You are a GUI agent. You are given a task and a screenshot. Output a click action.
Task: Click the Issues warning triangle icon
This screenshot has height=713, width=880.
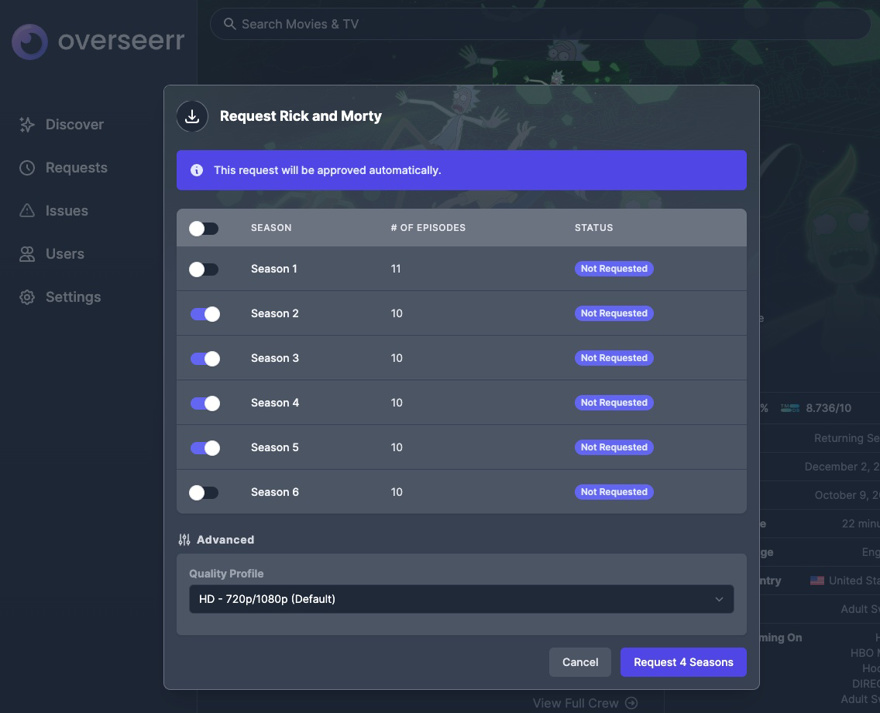coord(27,211)
